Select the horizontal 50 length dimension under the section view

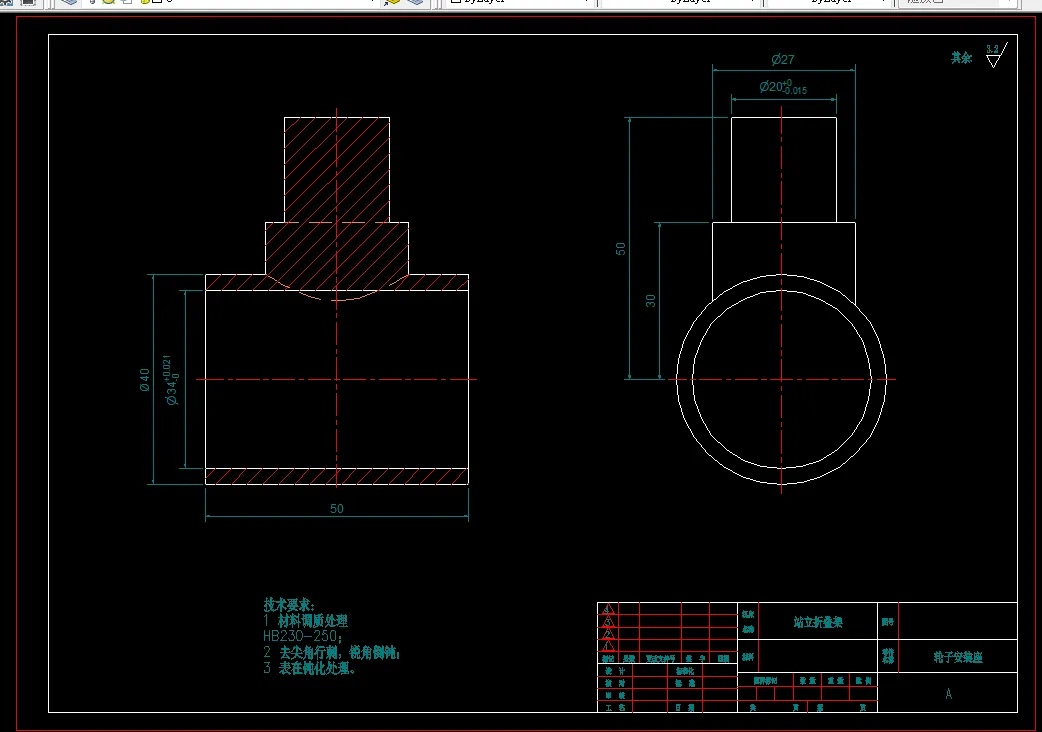[337, 509]
